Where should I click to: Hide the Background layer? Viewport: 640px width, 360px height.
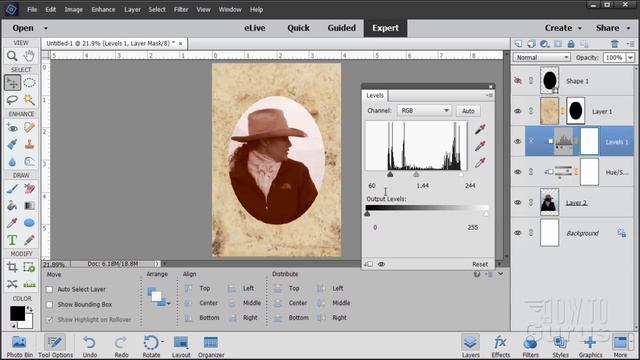(518, 233)
